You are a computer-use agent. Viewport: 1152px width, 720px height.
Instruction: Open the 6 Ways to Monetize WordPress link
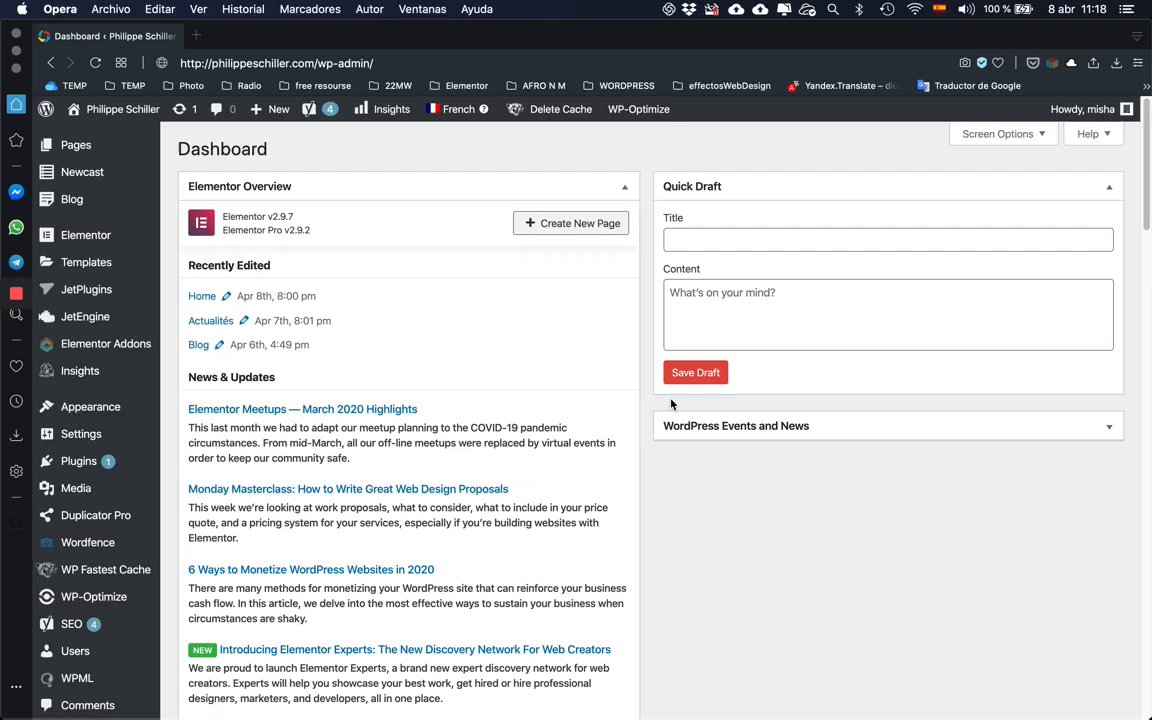pyautogui.click(x=311, y=569)
